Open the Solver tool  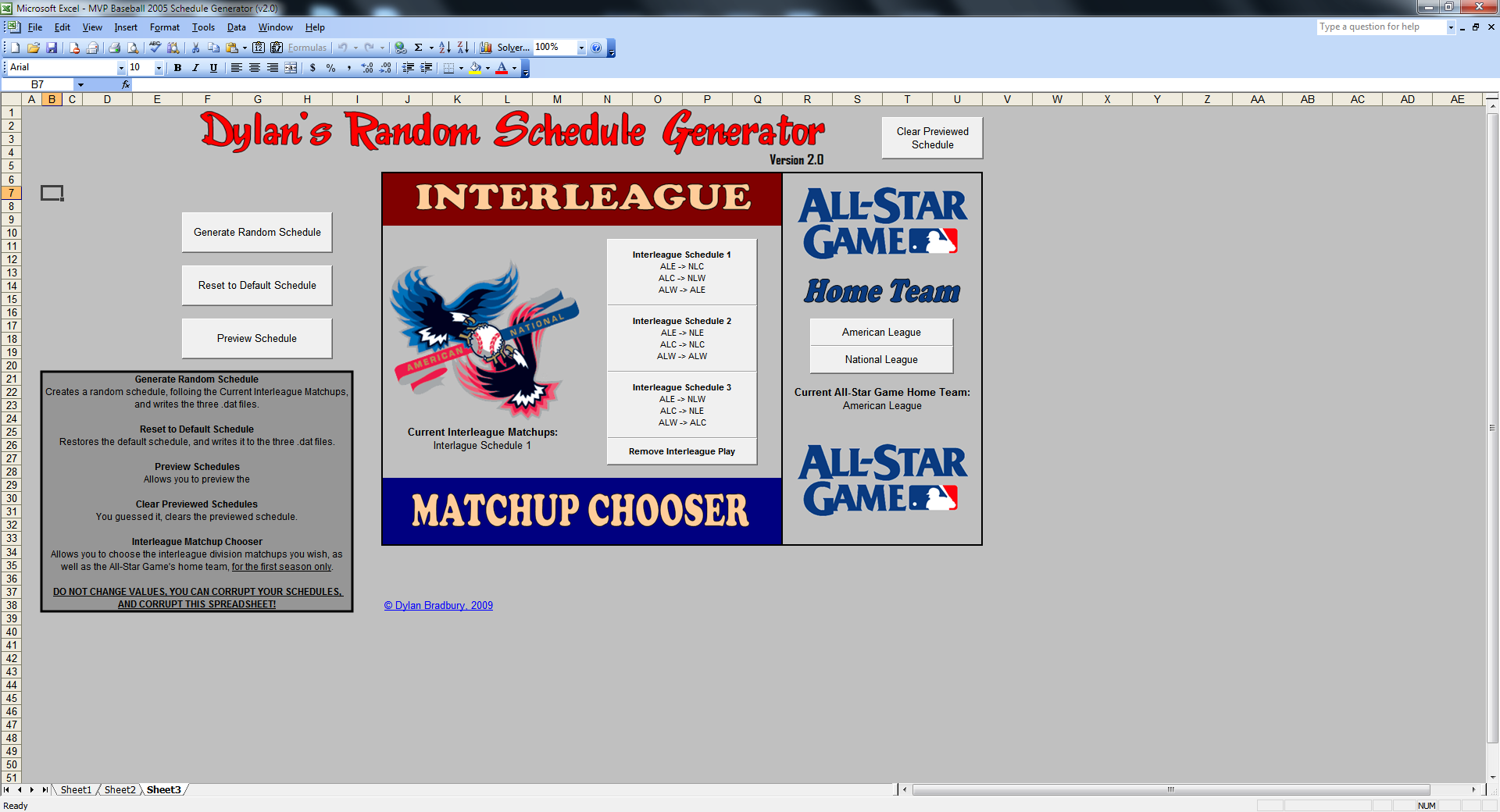click(x=513, y=48)
